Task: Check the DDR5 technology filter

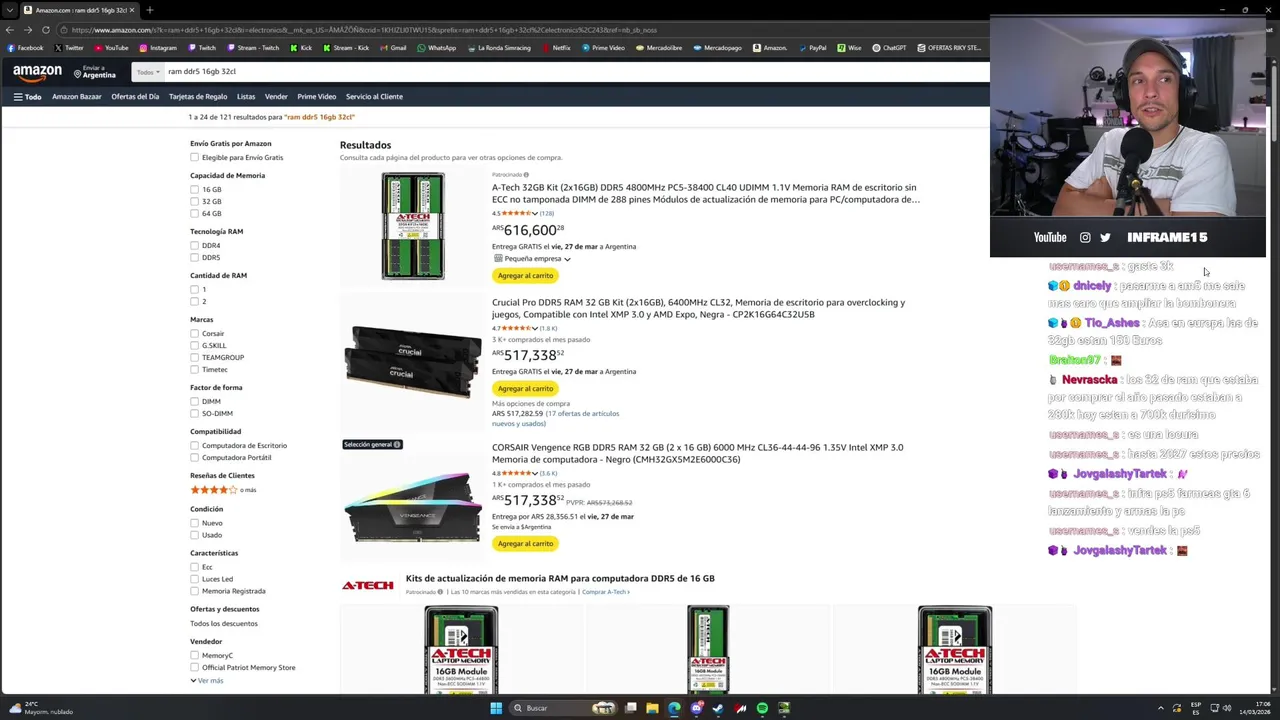Action: pyautogui.click(x=194, y=257)
